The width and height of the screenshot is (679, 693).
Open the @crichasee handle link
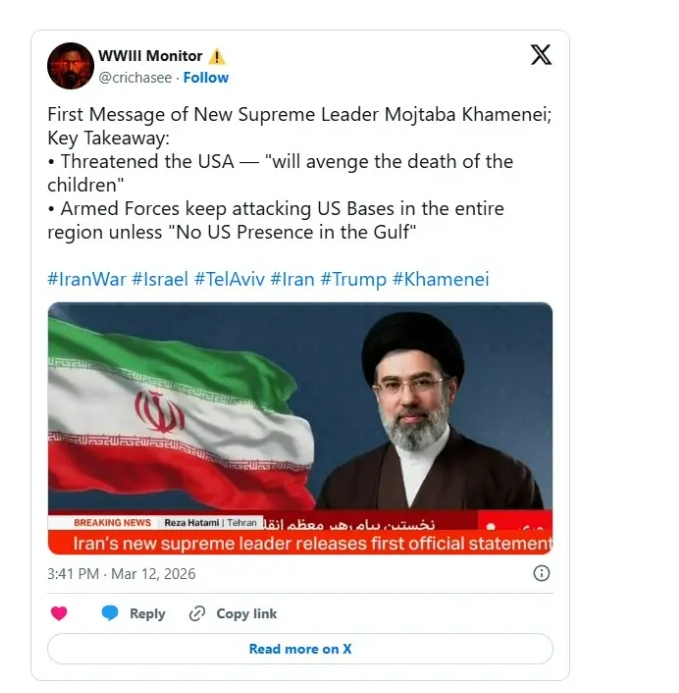pyautogui.click(x=135, y=78)
